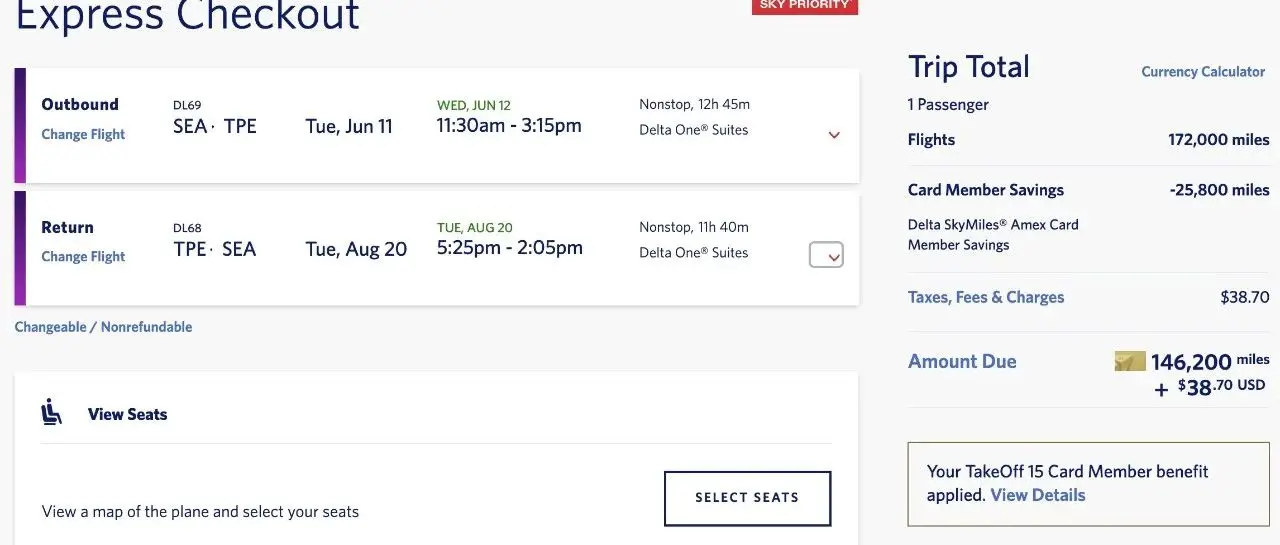Expand the Outbound flight details chevron
1280x545 pixels.
click(834, 135)
